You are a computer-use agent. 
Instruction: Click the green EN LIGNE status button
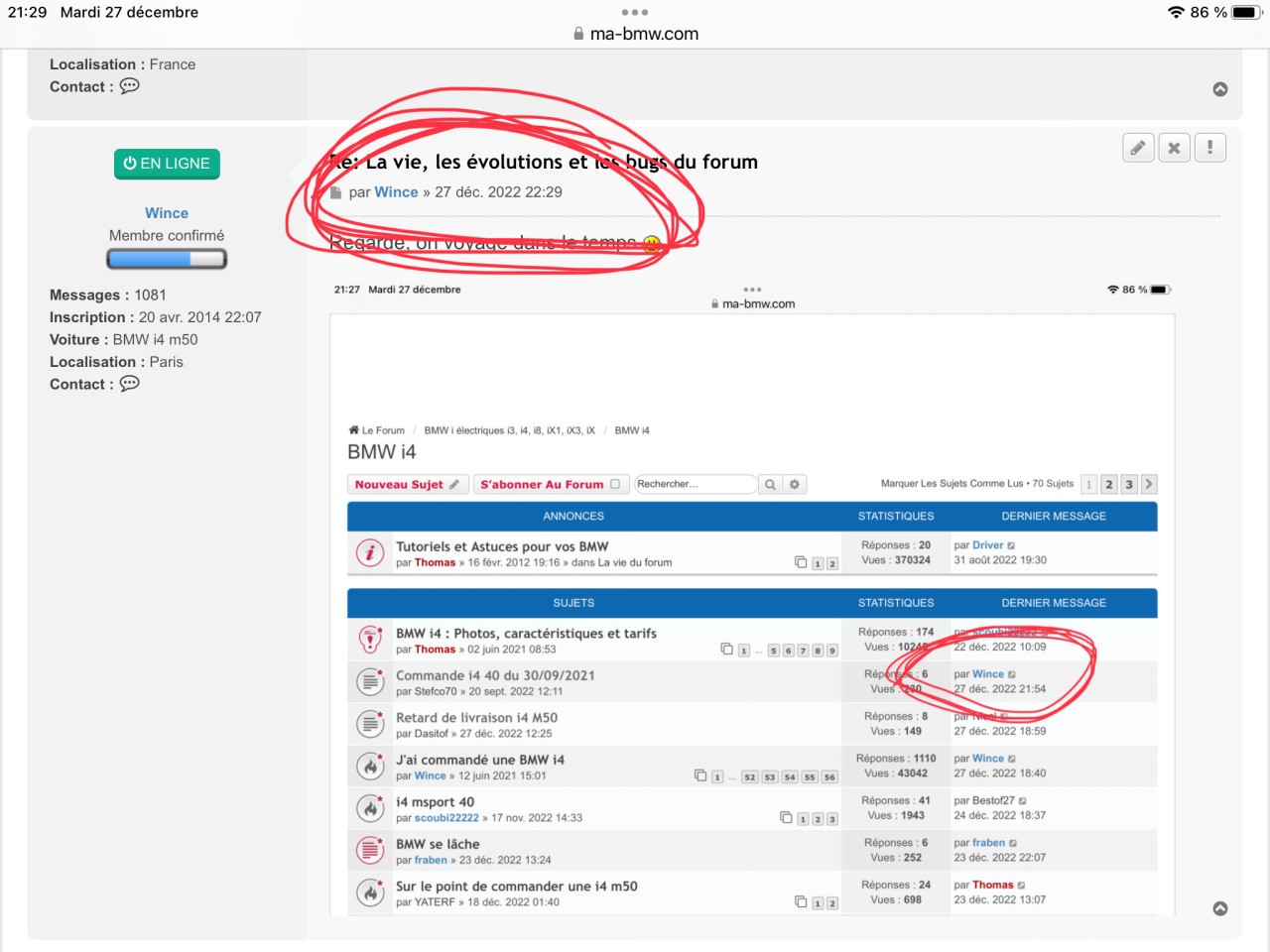click(x=167, y=164)
